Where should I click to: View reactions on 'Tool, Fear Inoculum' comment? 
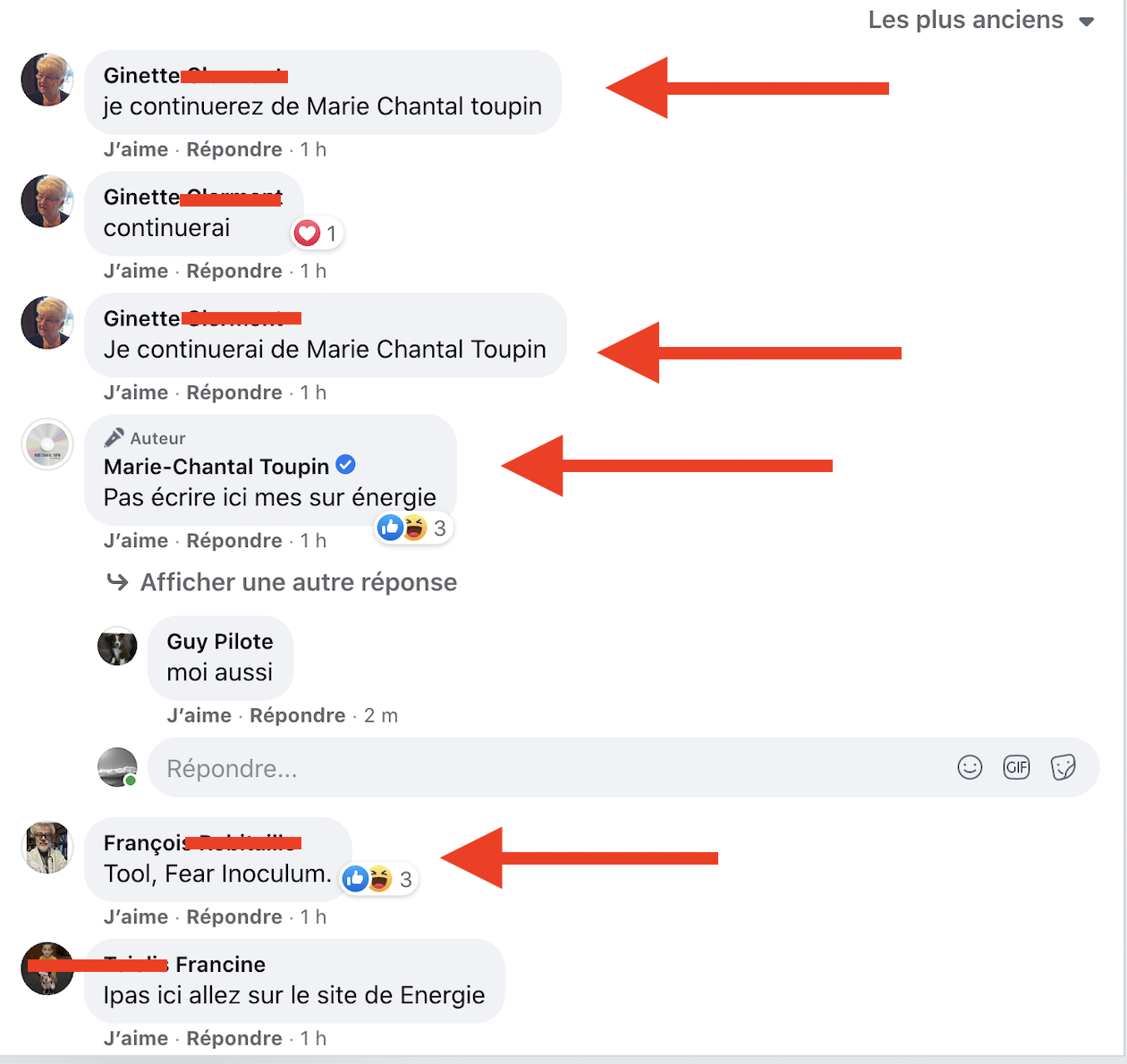379,880
